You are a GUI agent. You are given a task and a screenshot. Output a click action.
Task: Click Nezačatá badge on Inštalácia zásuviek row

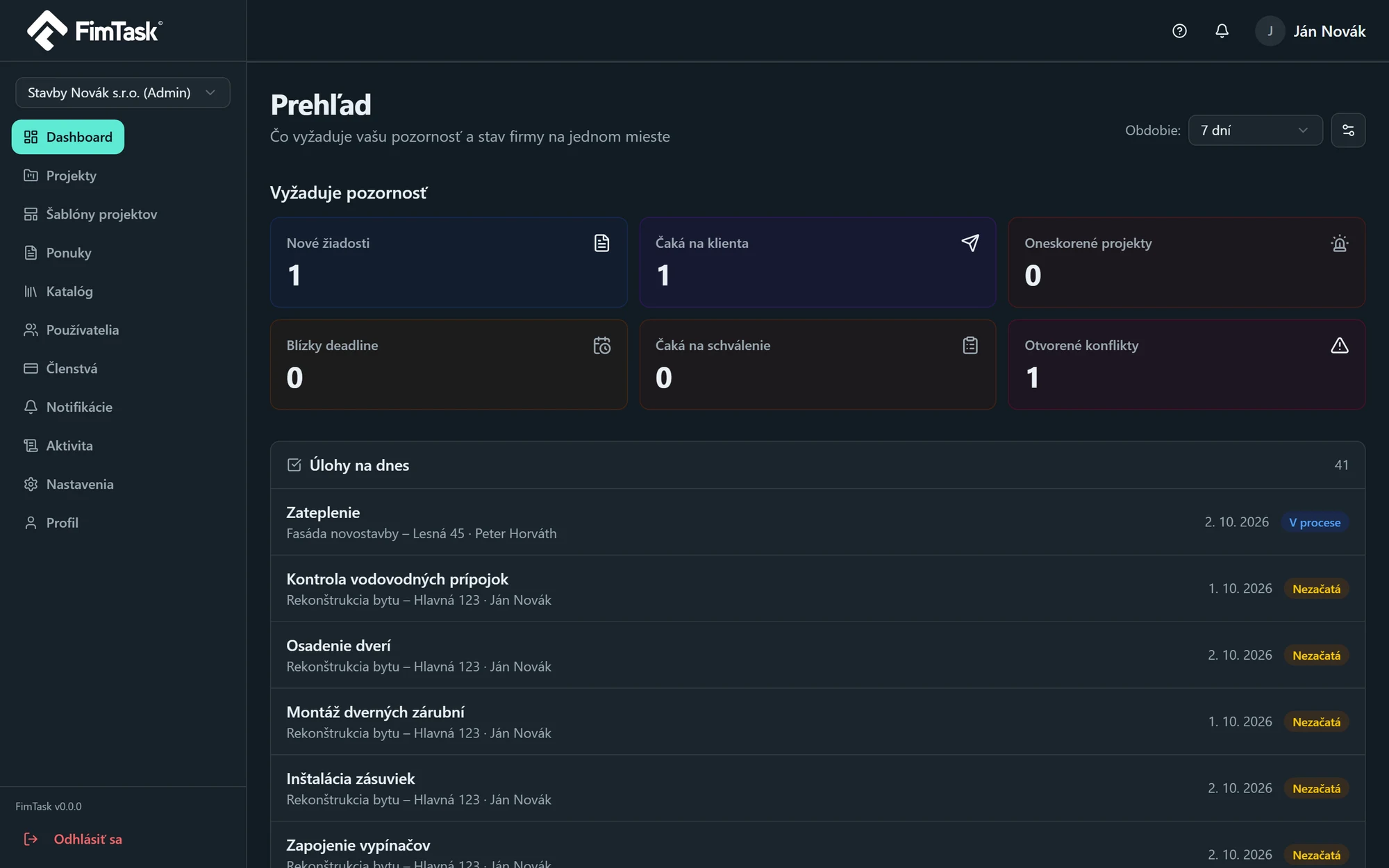tap(1316, 789)
